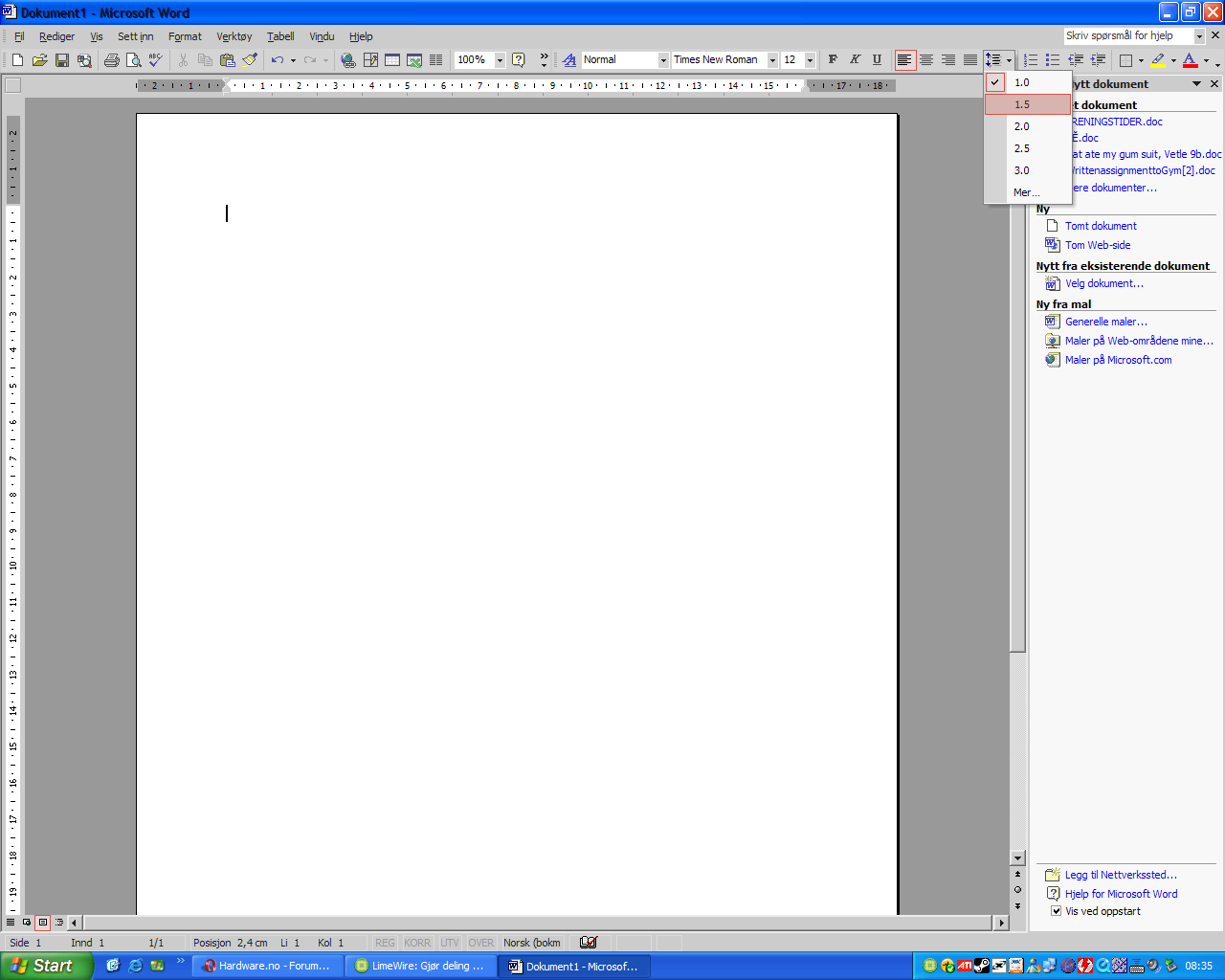Open the Windows Start button
The width and height of the screenshot is (1225, 980).
pyautogui.click(x=47, y=966)
